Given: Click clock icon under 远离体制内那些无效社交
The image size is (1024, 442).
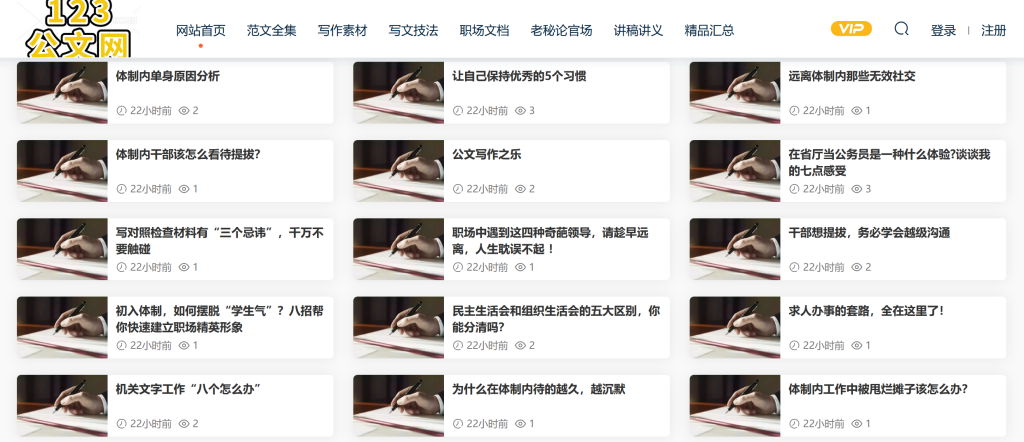Looking at the screenshot, I should click(794, 111).
